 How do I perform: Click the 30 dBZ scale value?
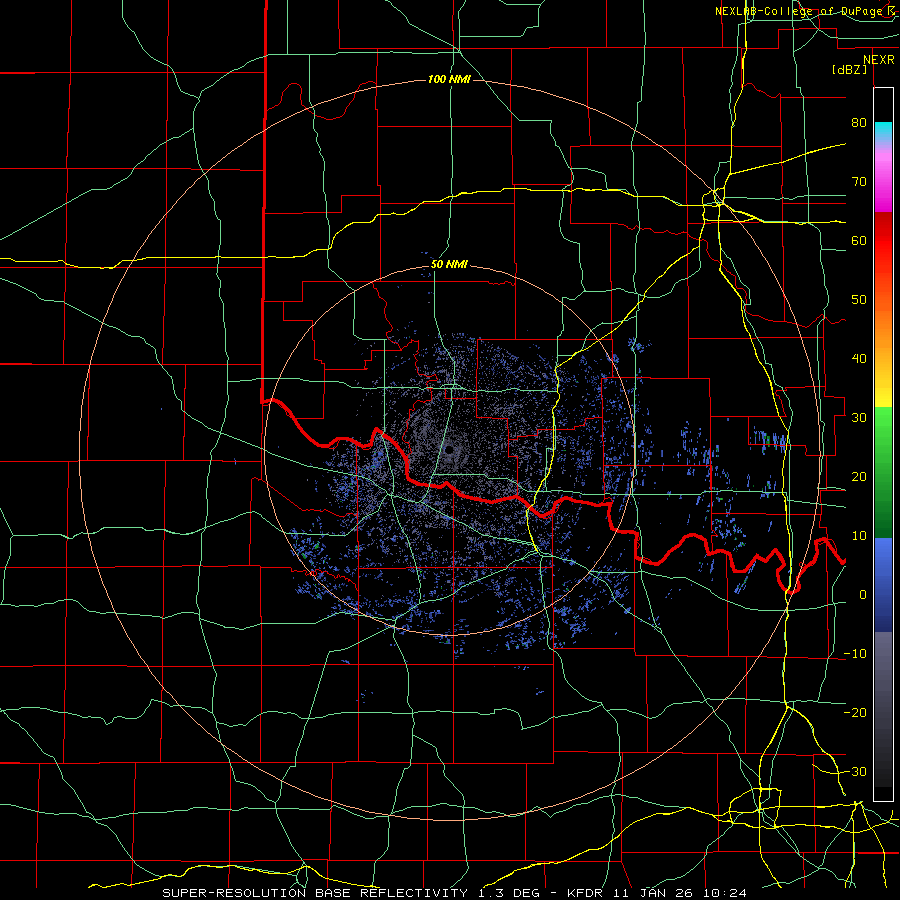859,417
